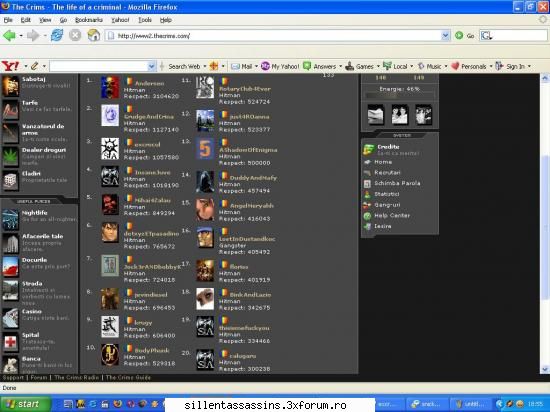
Task: Click the Windows start button
Action: 24,404
